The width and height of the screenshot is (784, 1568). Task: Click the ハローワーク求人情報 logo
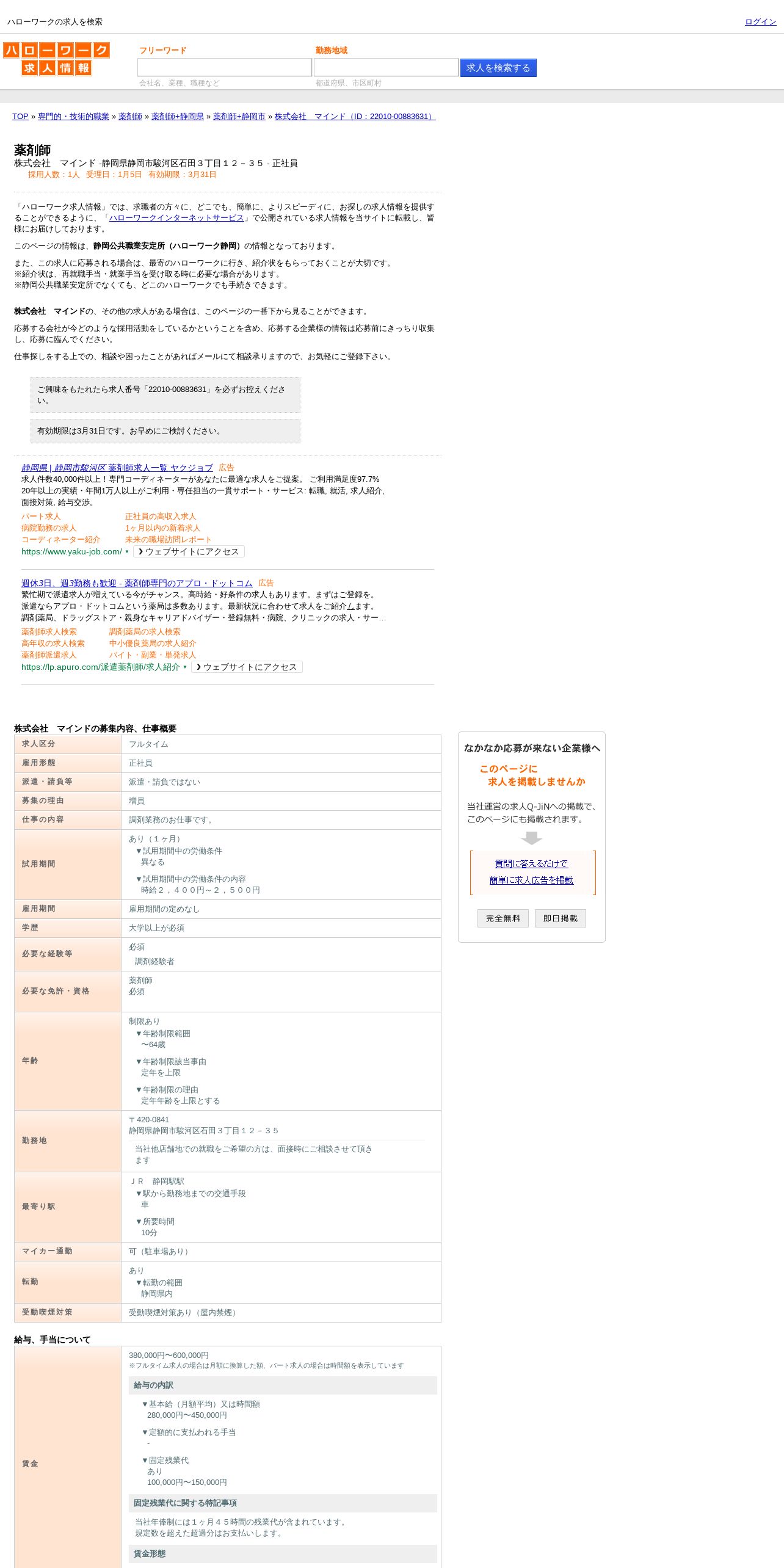pyautogui.click(x=56, y=59)
